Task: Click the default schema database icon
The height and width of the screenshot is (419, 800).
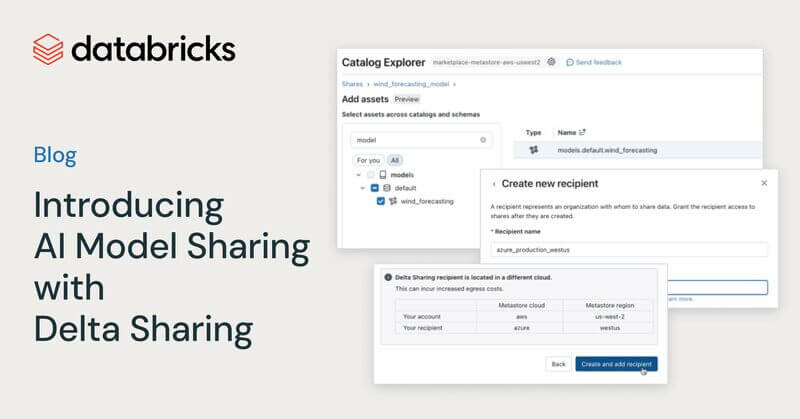Action: tap(387, 188)
